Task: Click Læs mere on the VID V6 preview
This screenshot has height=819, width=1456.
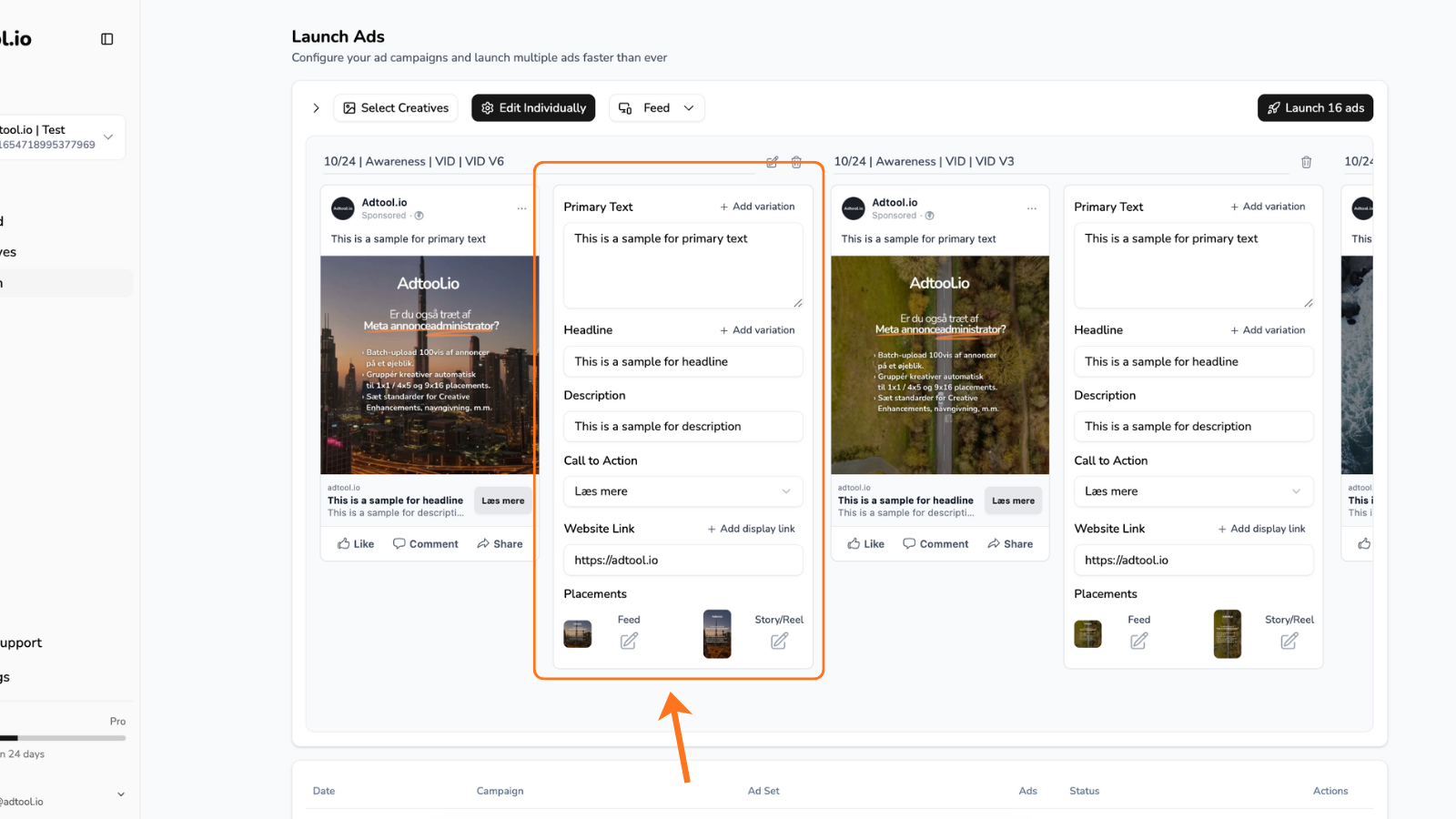Action: 503,500
